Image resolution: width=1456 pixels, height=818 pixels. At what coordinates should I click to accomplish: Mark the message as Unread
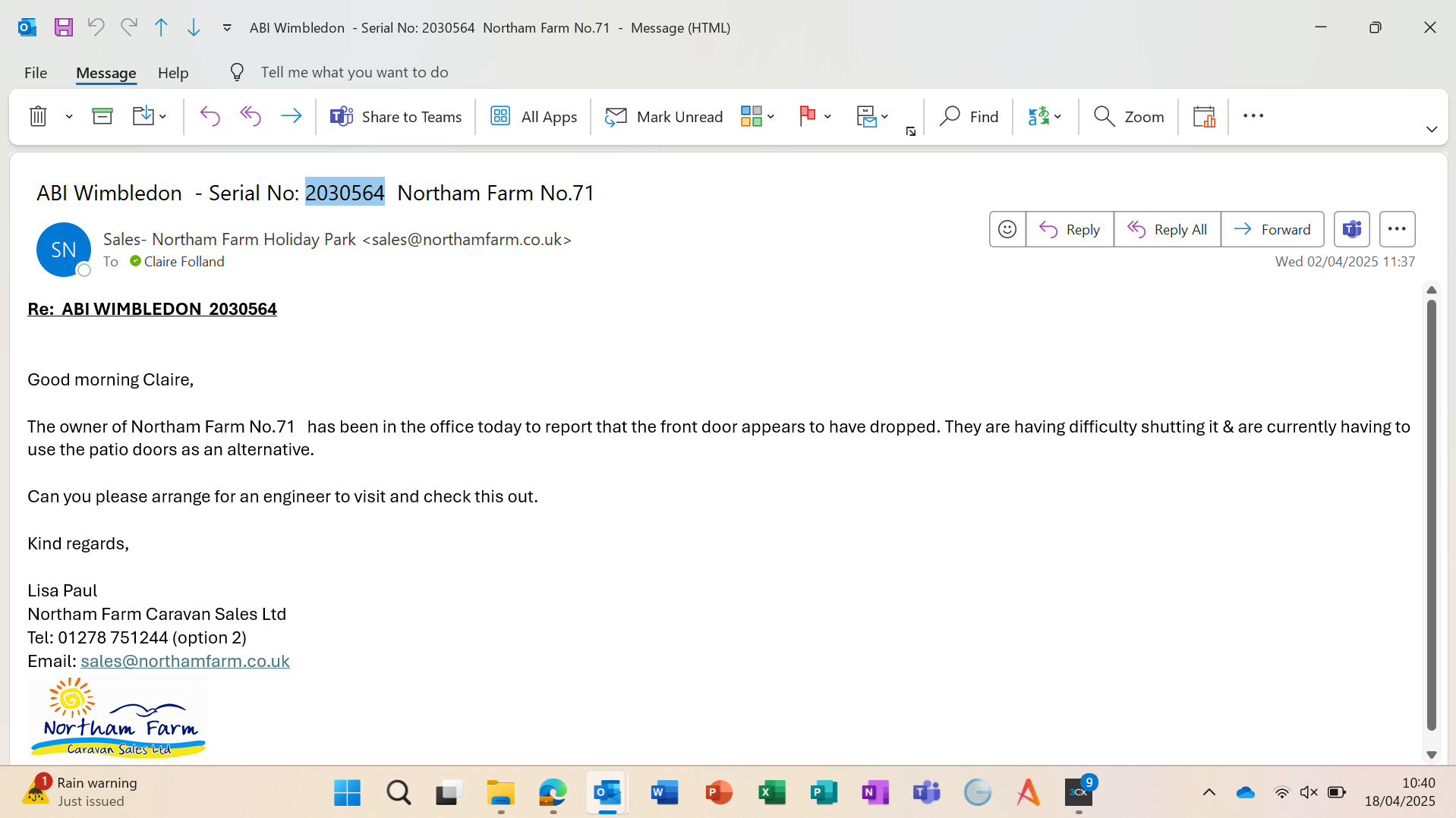(663, 116)
